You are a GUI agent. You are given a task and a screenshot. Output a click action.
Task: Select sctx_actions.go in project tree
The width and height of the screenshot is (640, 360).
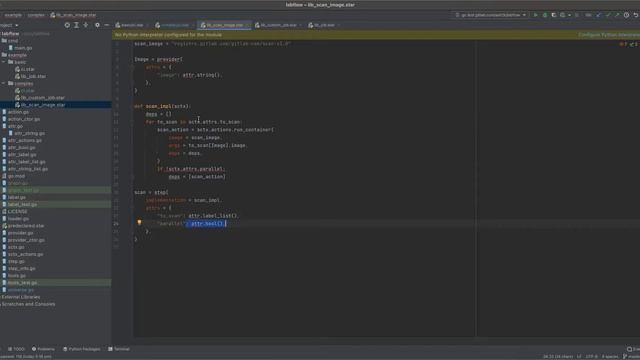[25, 254]
